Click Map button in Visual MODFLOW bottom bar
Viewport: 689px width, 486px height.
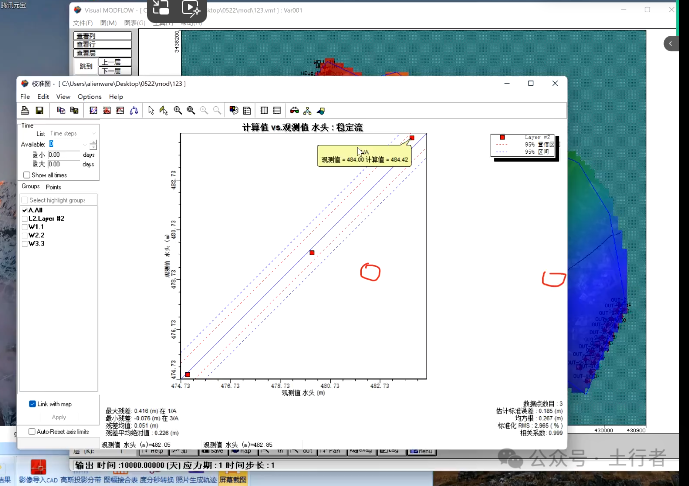coord(243,451)
